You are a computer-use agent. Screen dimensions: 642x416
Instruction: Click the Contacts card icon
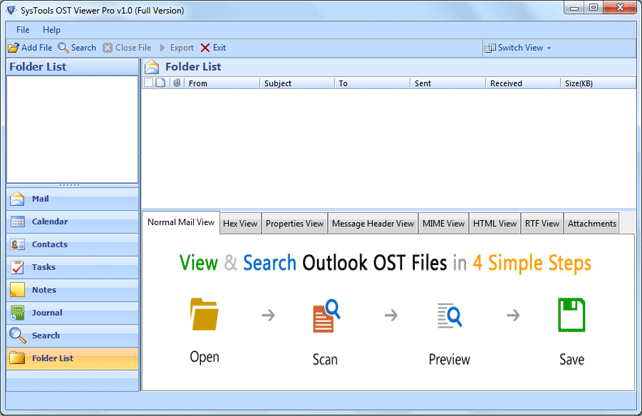coord(17,244)
